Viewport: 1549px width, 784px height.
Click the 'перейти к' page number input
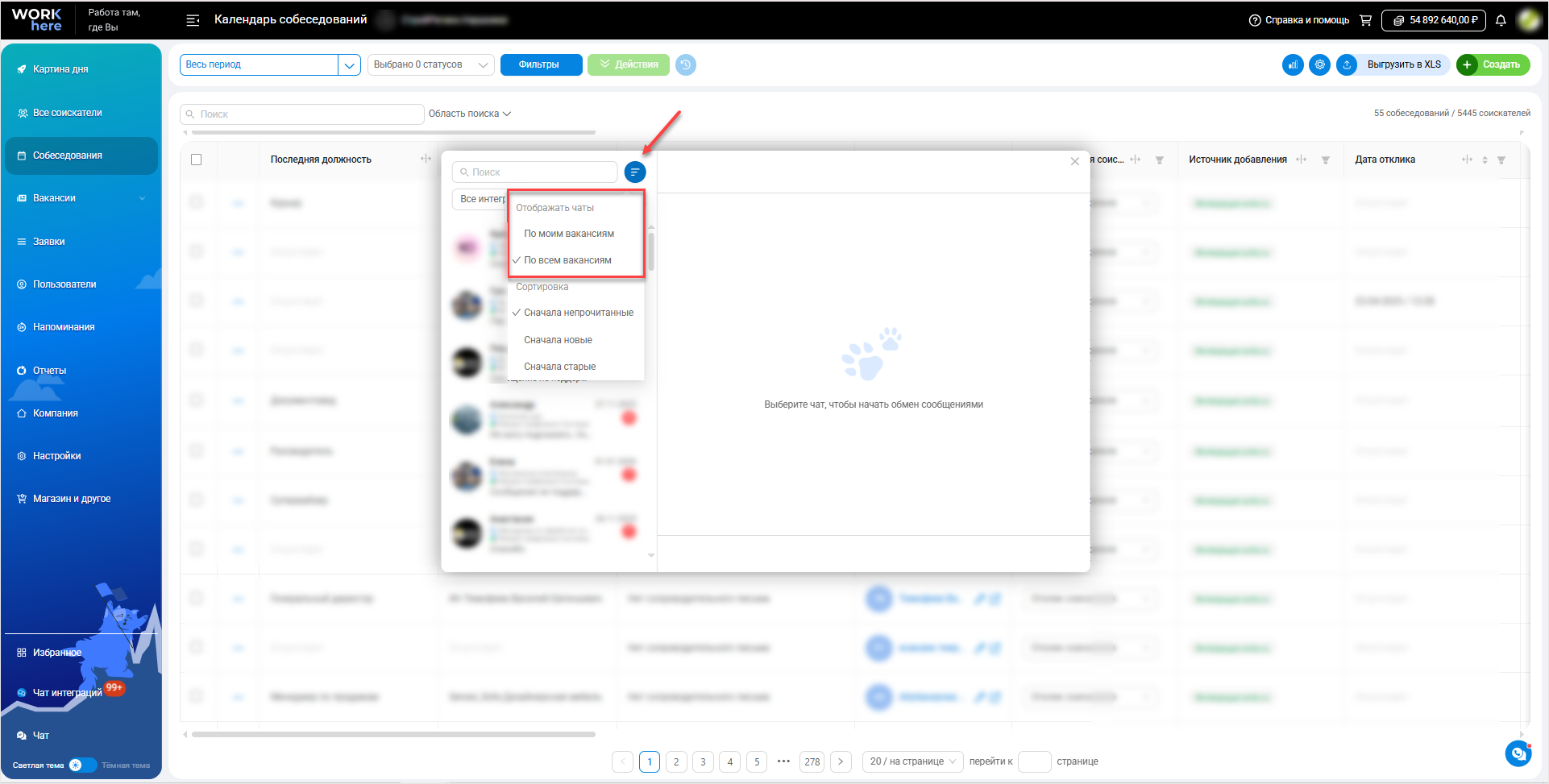click(x=1035, y=761)
